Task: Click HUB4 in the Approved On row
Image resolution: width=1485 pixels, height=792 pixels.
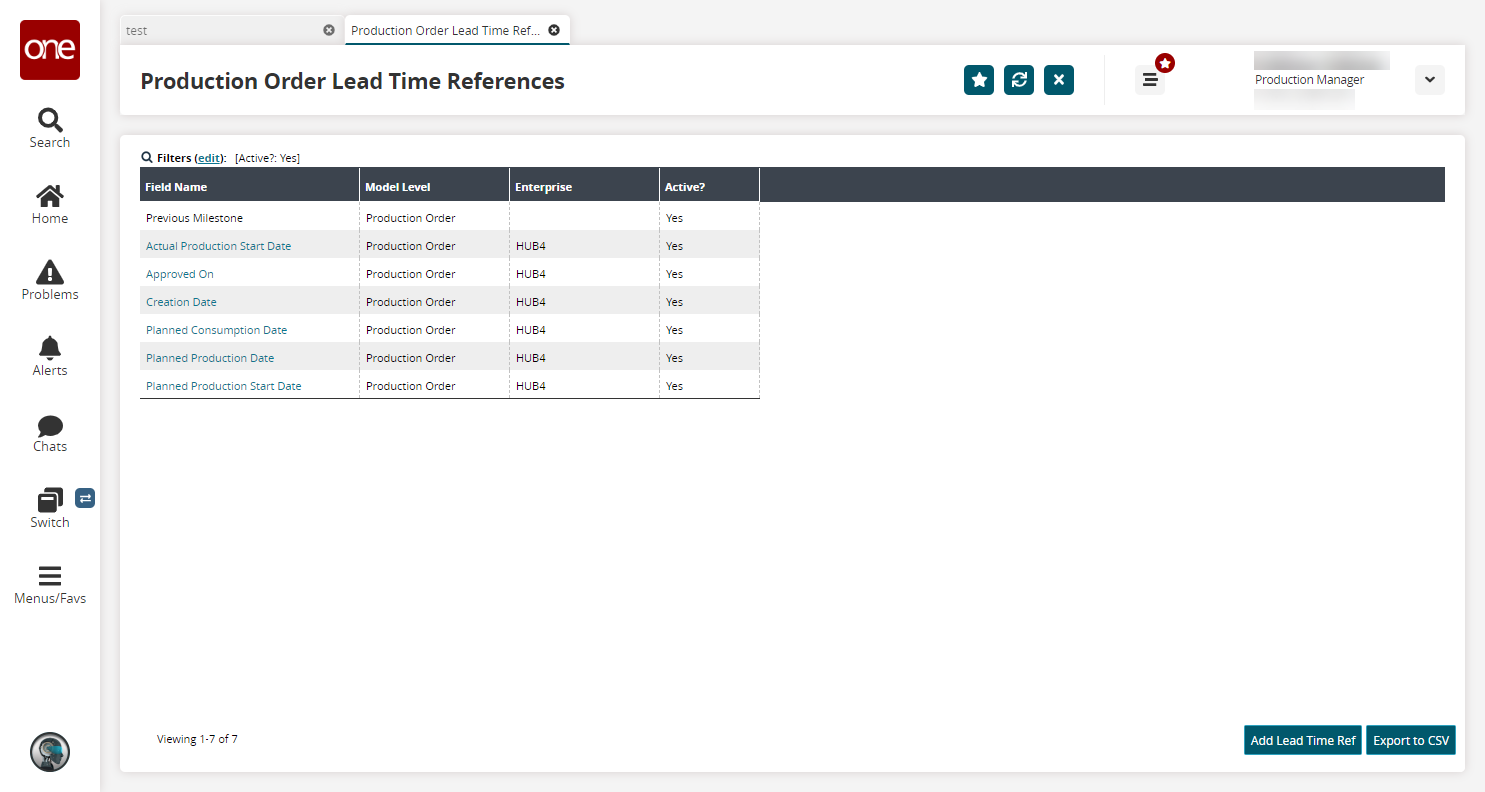Action: [x=531, y=274]
